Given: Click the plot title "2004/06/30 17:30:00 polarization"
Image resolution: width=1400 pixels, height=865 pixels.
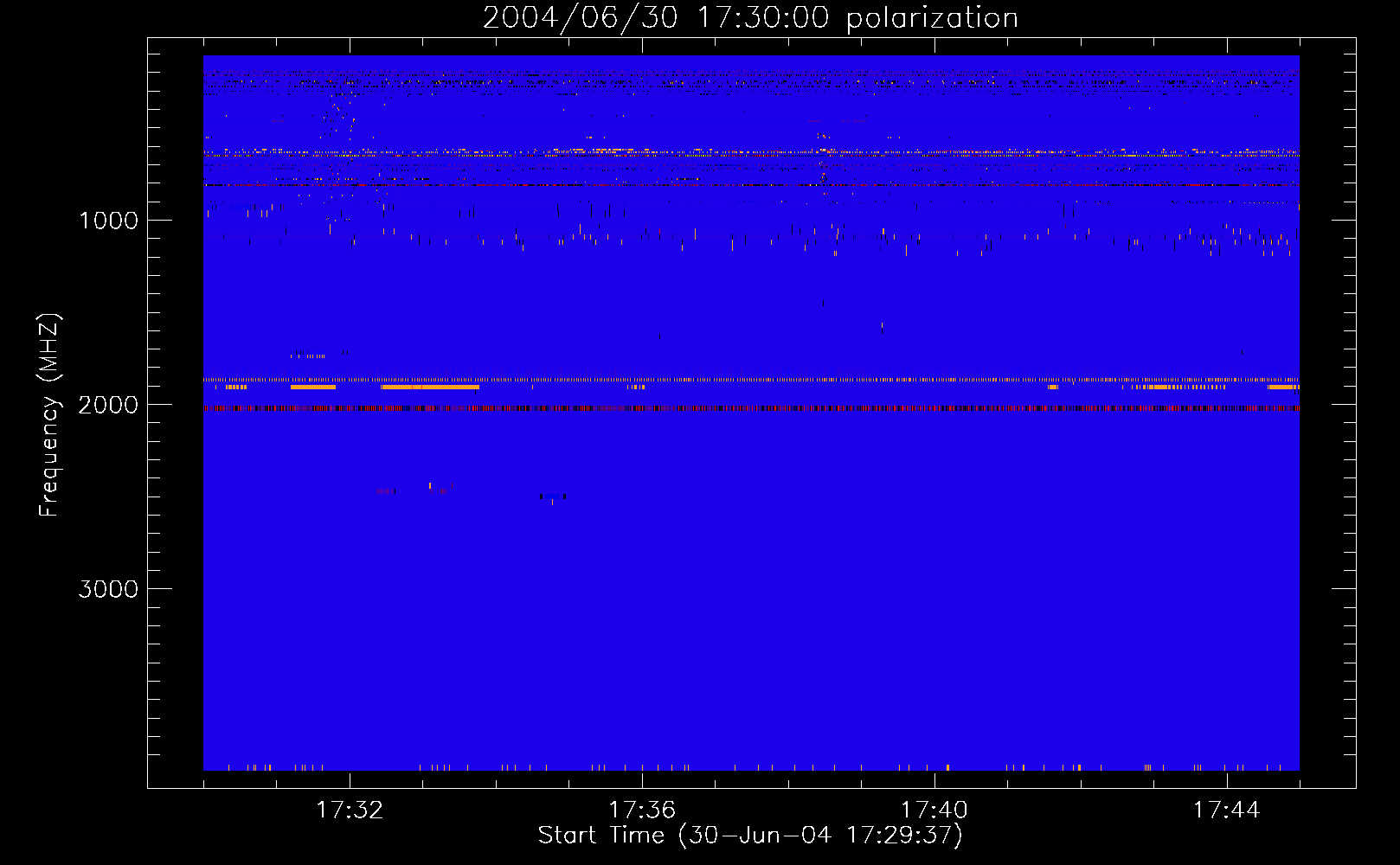Looking at the screenshot, I should coord(750,18).
